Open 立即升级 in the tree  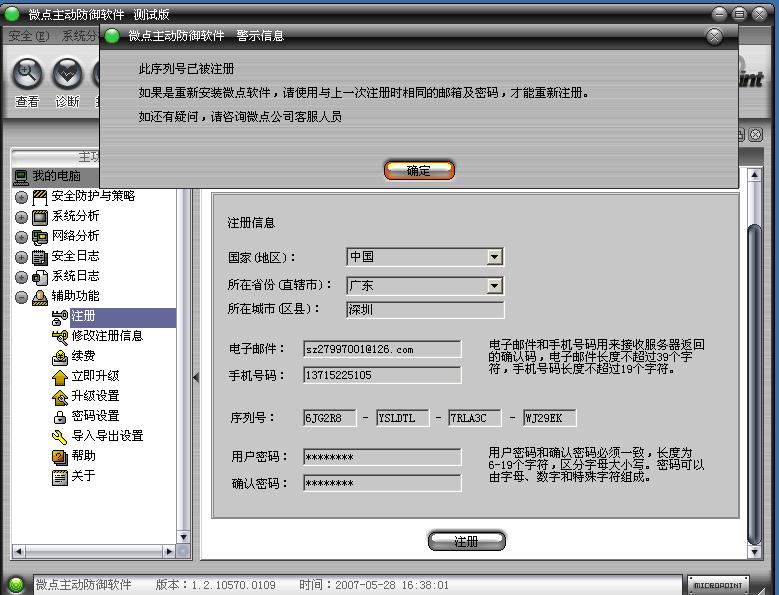[95, 376]
